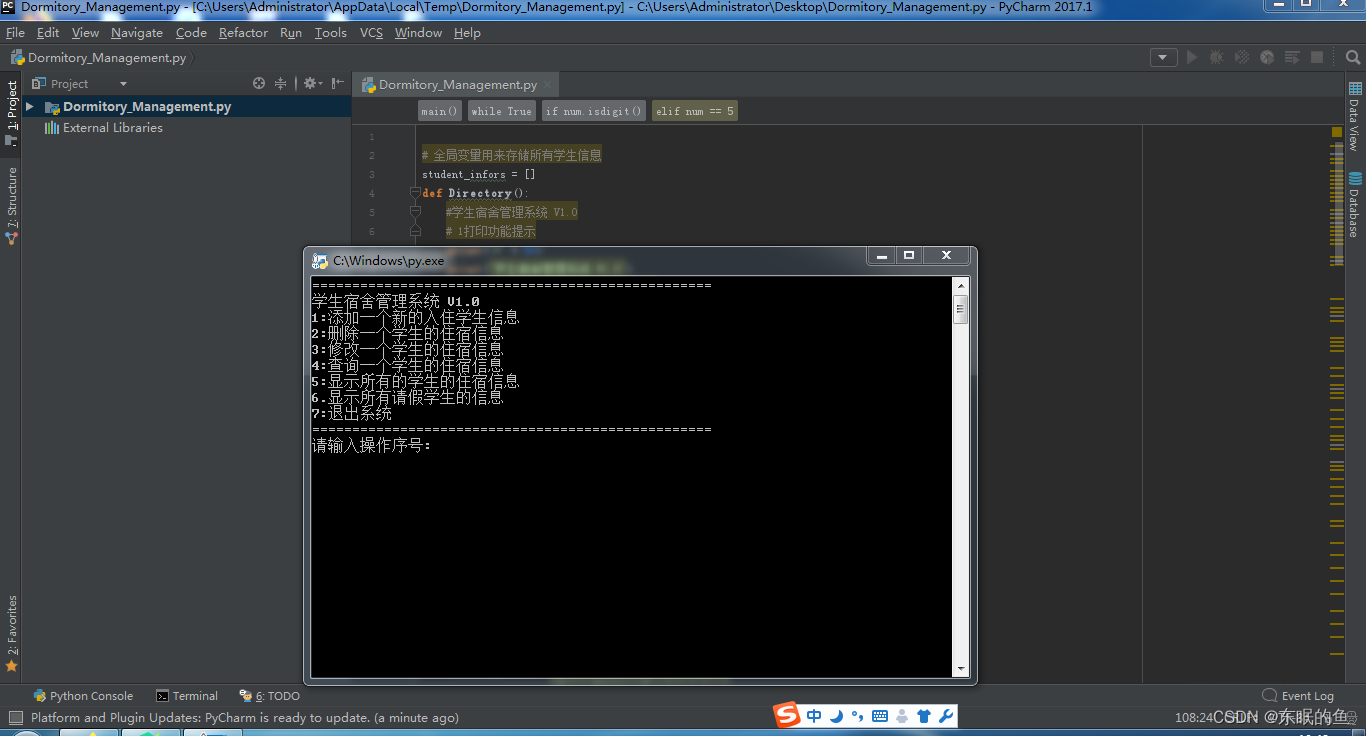Open Sogou skin shirt icon
Screen dimensions: 1366x736
pyautogui.click(x=923, y=716)
